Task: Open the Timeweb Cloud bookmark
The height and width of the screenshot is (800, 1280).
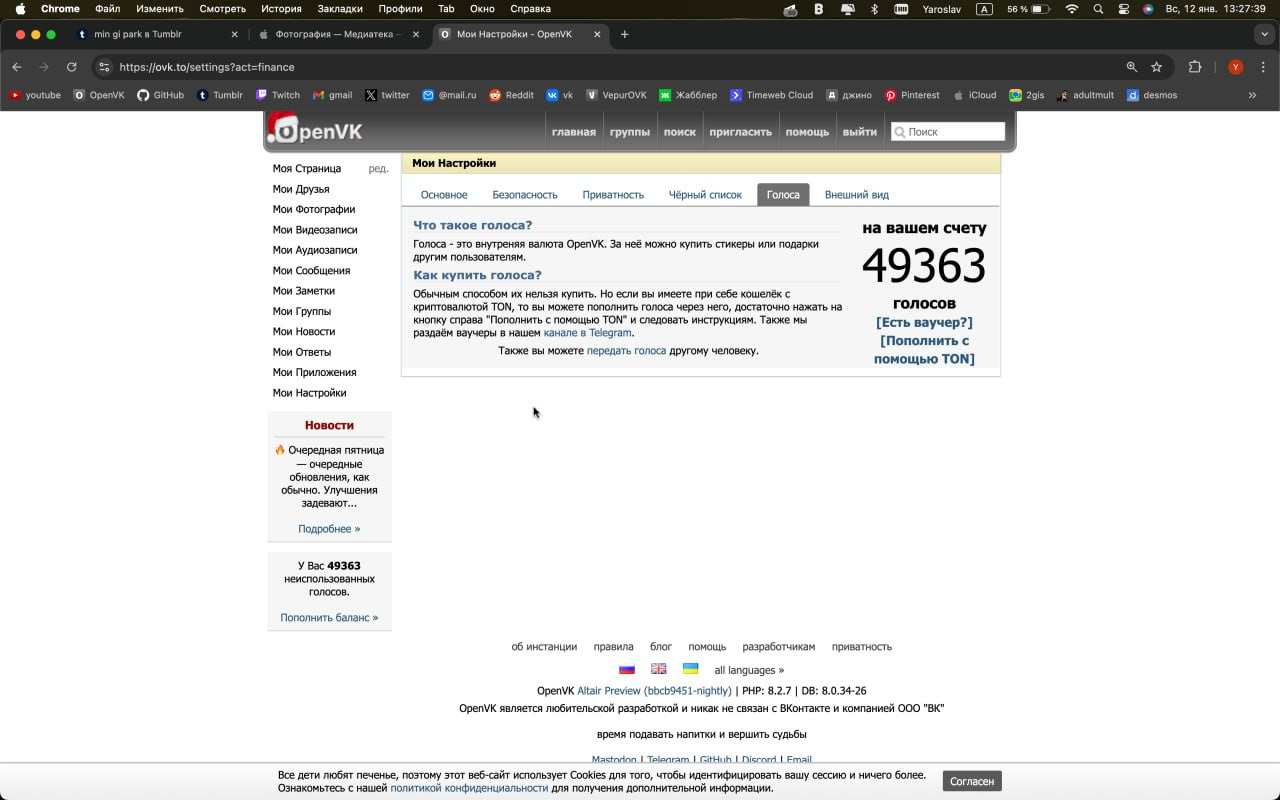Action: [771, 95]
